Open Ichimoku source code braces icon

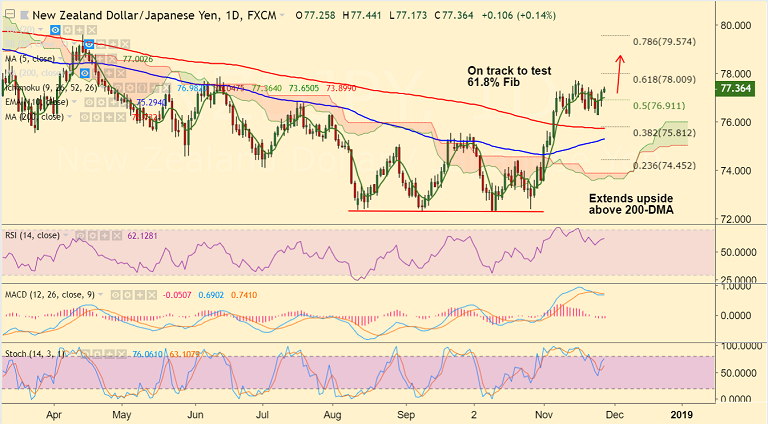(x=142, y=88)
